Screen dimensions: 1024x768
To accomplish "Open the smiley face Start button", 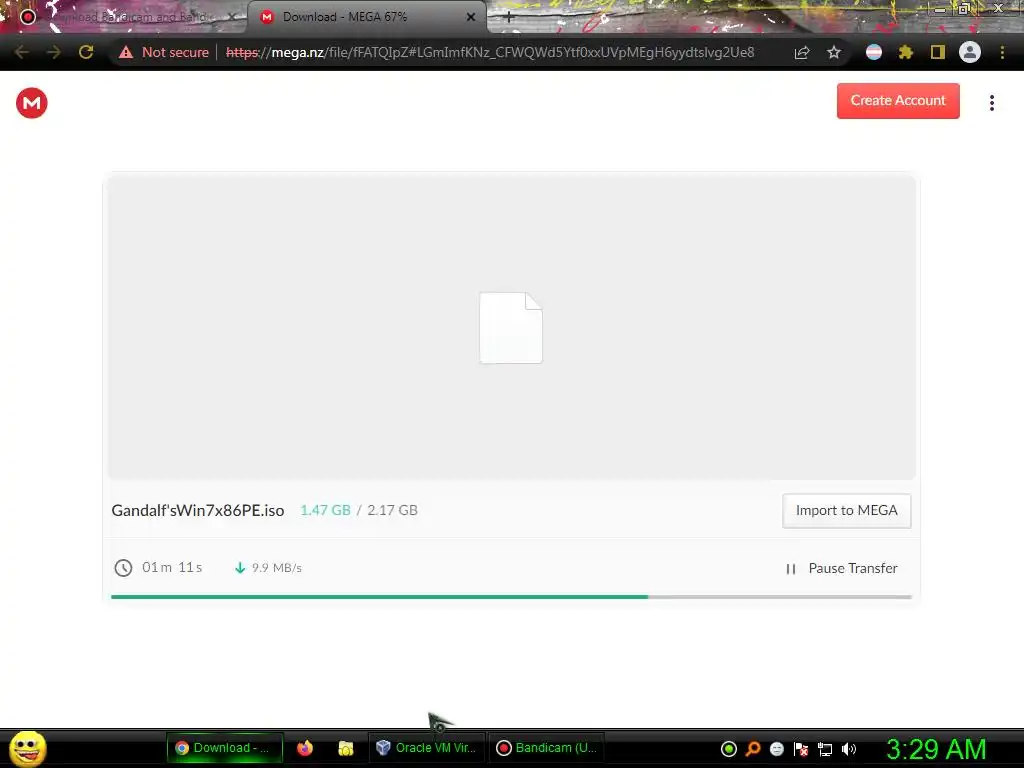I will 28,748.
